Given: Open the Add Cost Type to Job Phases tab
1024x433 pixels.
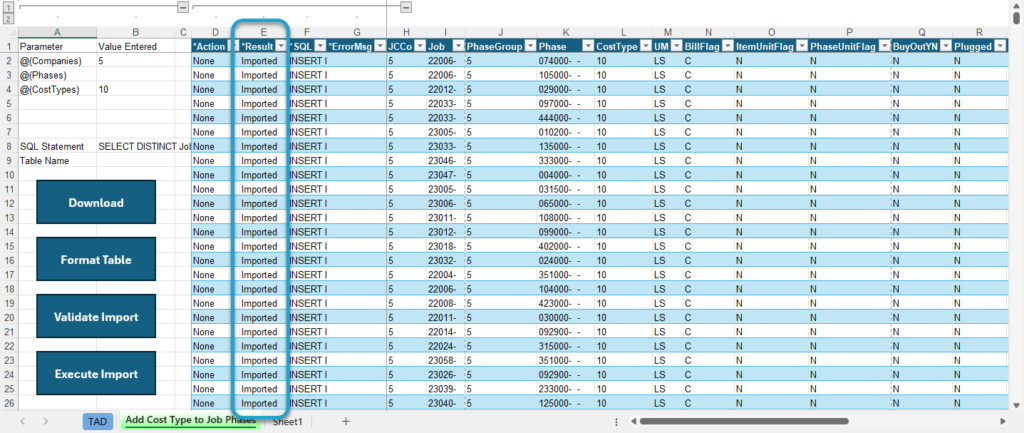Looking at the screenshot, I should click(x=190, y=421).
